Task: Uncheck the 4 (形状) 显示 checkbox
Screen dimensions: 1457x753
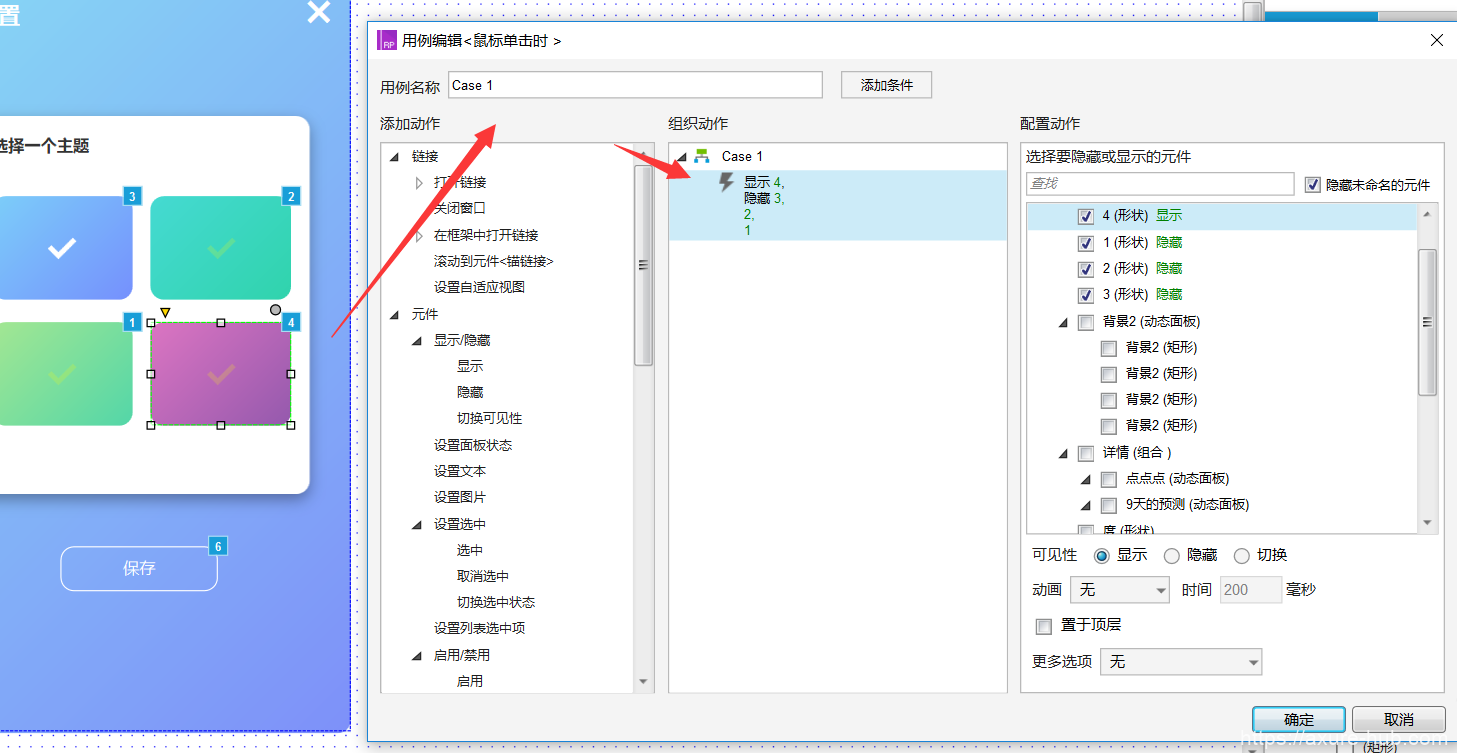Action: coord(1085,216)
